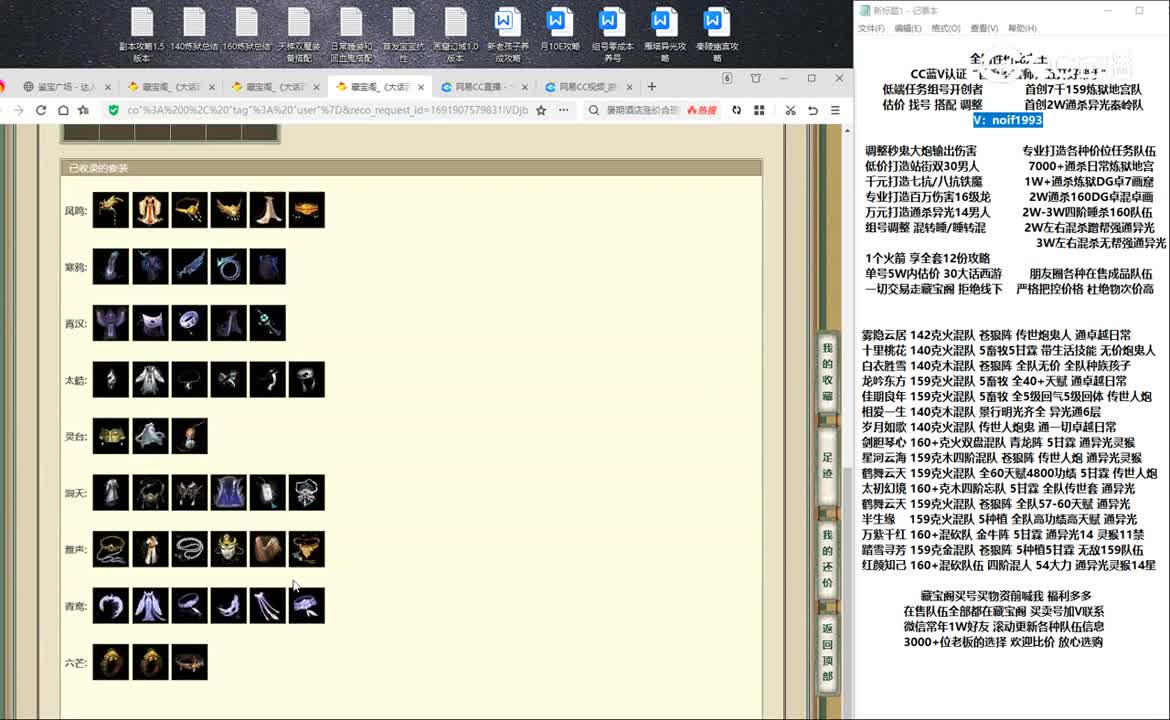Close the 鉴宝广场 browser tab
The width and height of the screenshot is (1170, 720).
click(x=107, y=87)
